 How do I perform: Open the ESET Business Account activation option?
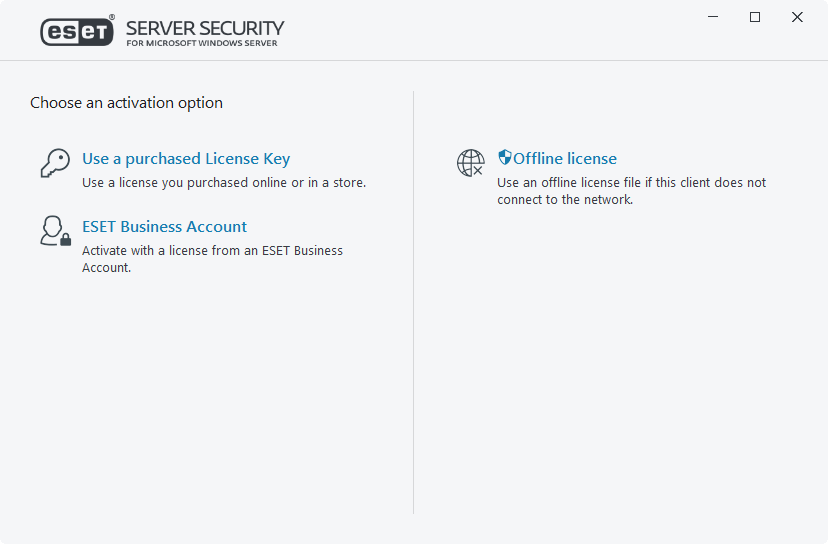tap(164, 227)
